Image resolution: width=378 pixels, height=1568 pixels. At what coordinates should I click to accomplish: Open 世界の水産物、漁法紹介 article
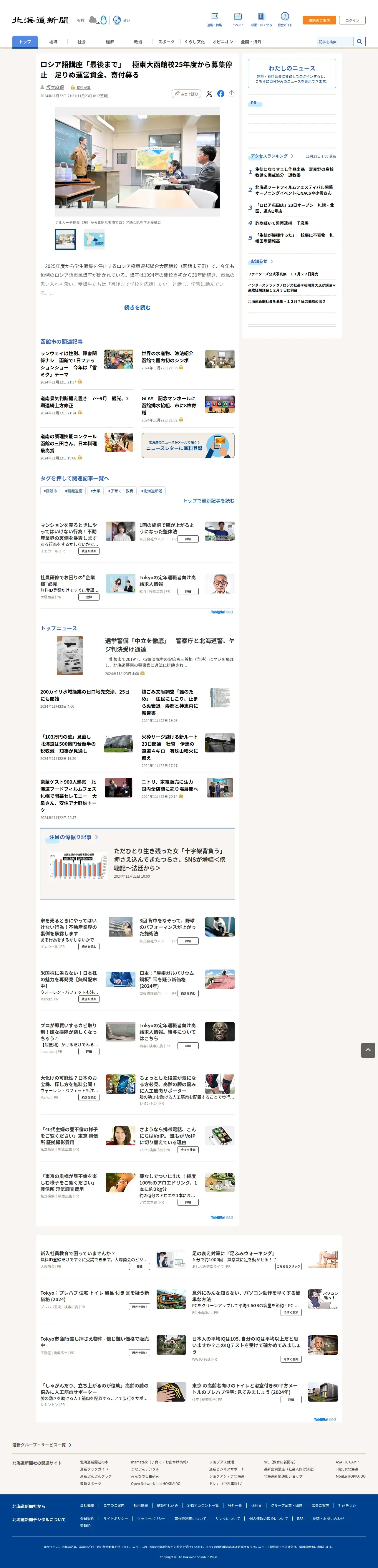(168, 357)
